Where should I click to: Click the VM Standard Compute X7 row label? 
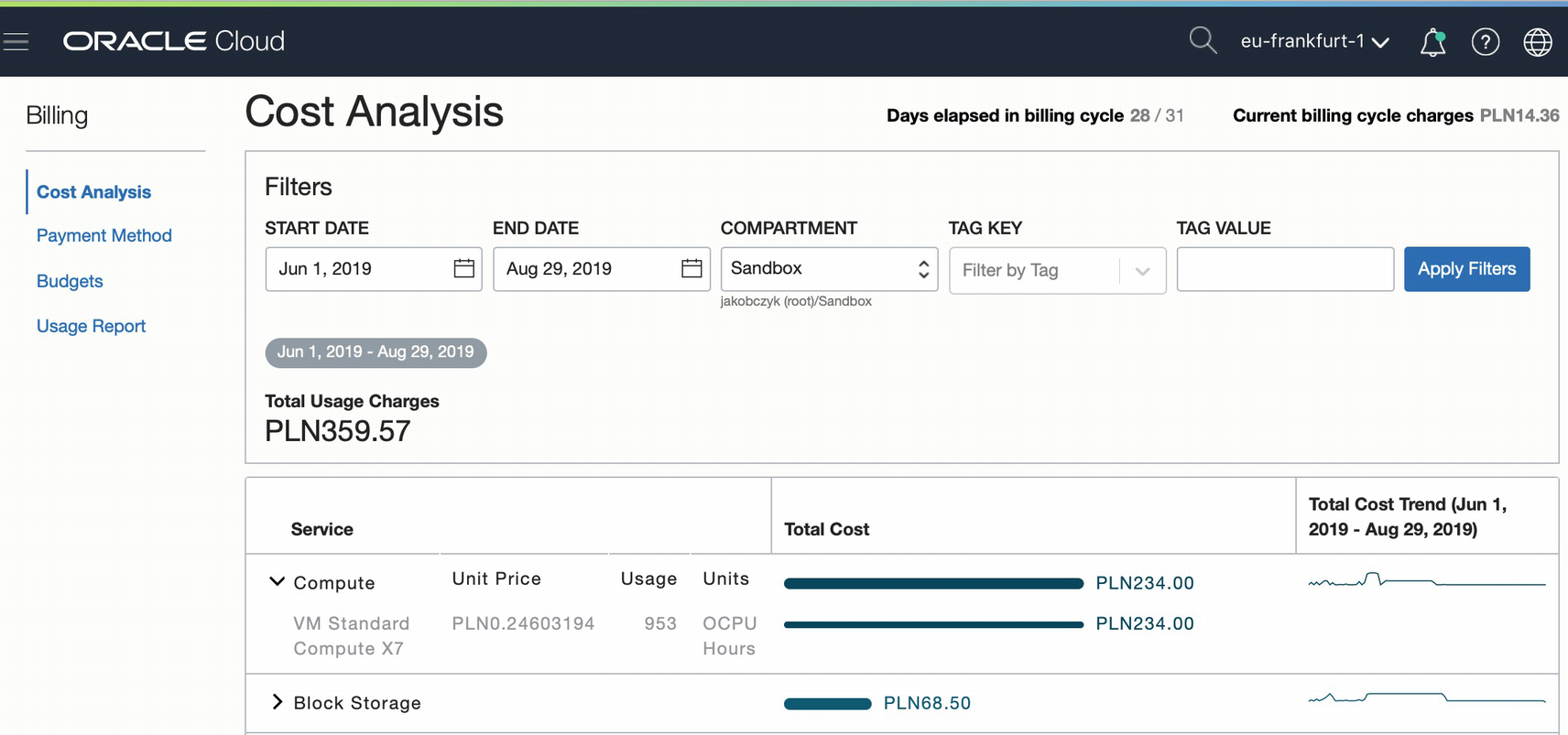point(351,636)
